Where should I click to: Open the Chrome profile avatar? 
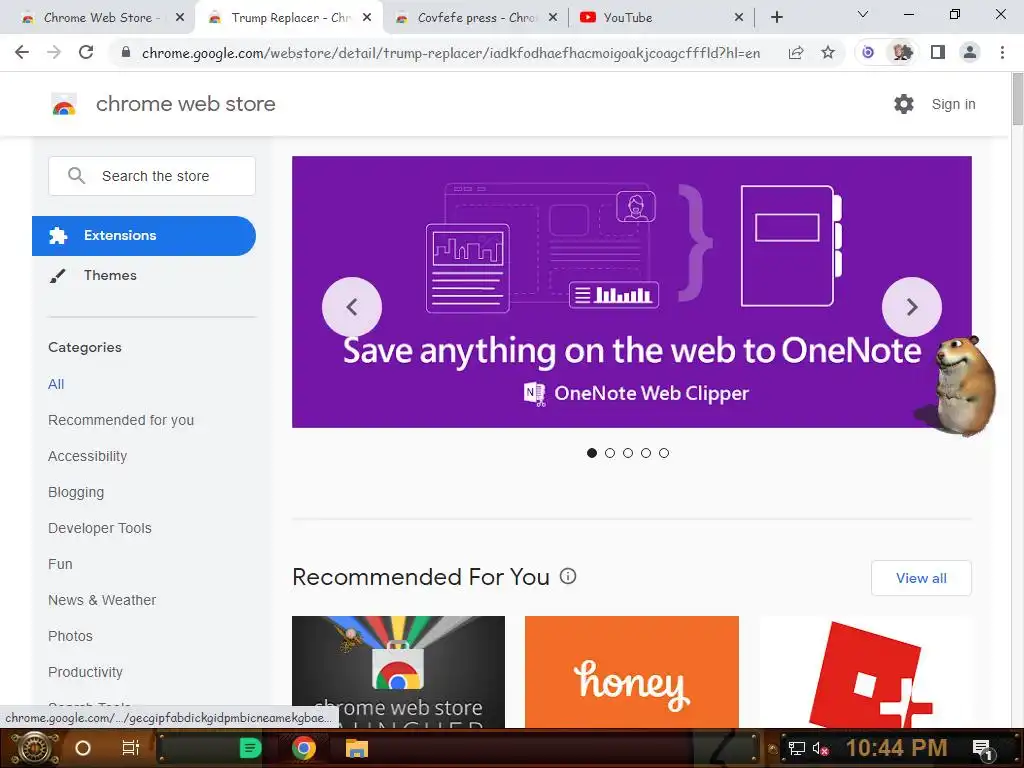point(970,52)
